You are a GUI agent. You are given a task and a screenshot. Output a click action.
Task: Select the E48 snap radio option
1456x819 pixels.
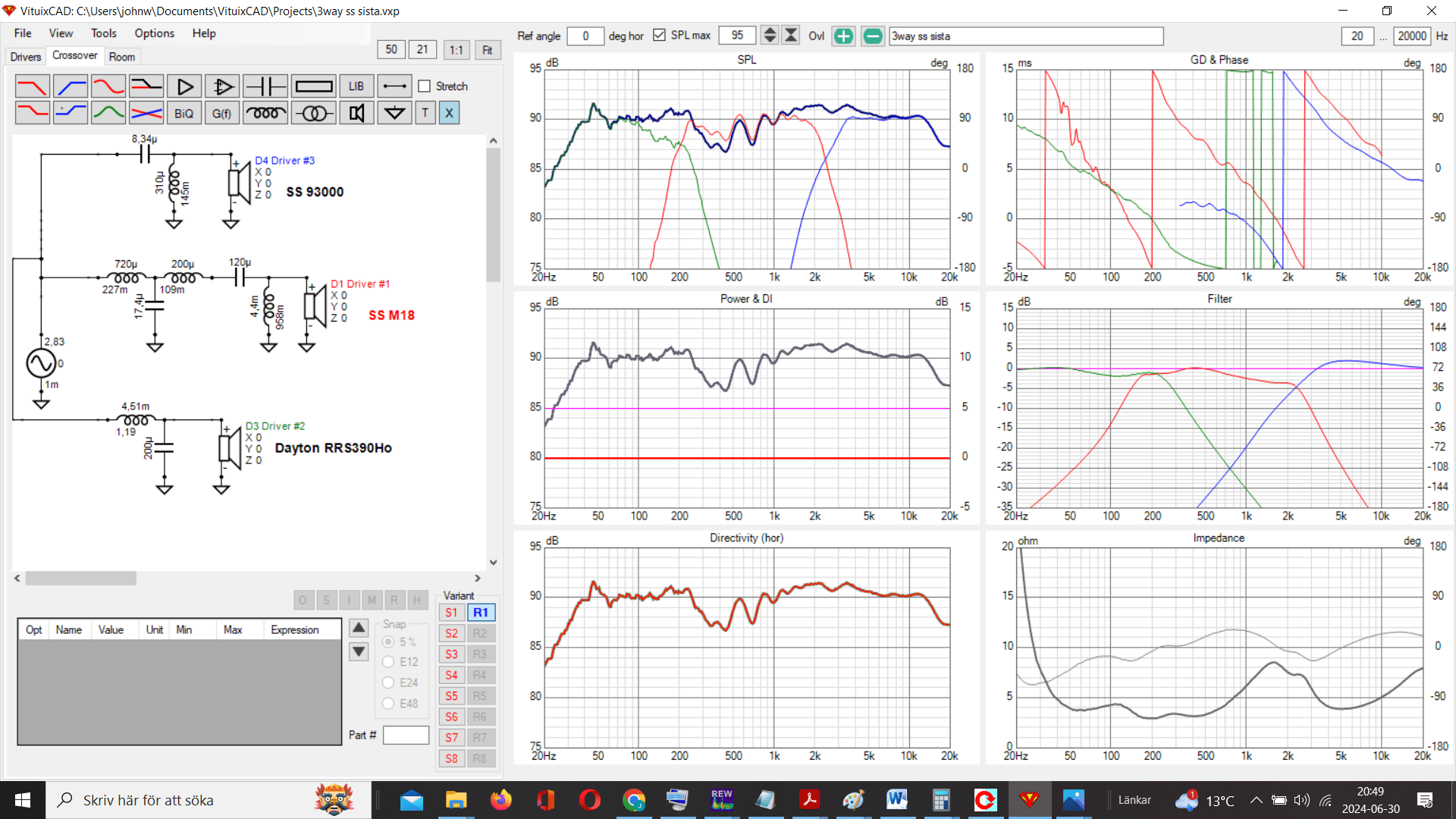pyautogui.click(x=388, y=704)
